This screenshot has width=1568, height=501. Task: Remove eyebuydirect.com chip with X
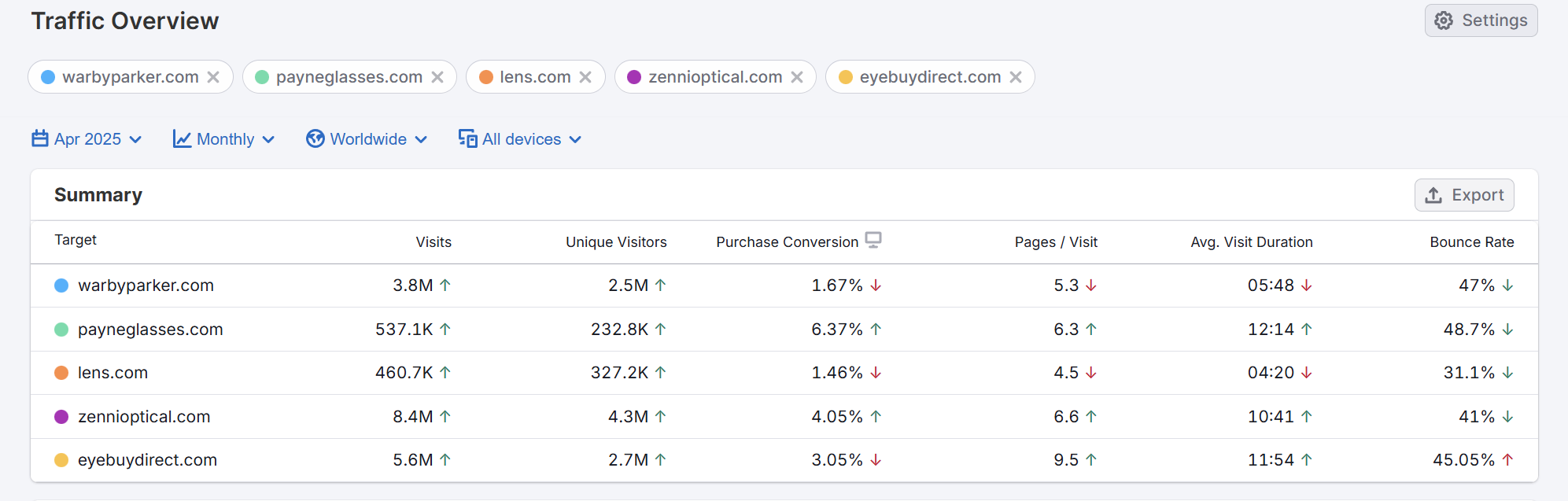click(1016, 77)
